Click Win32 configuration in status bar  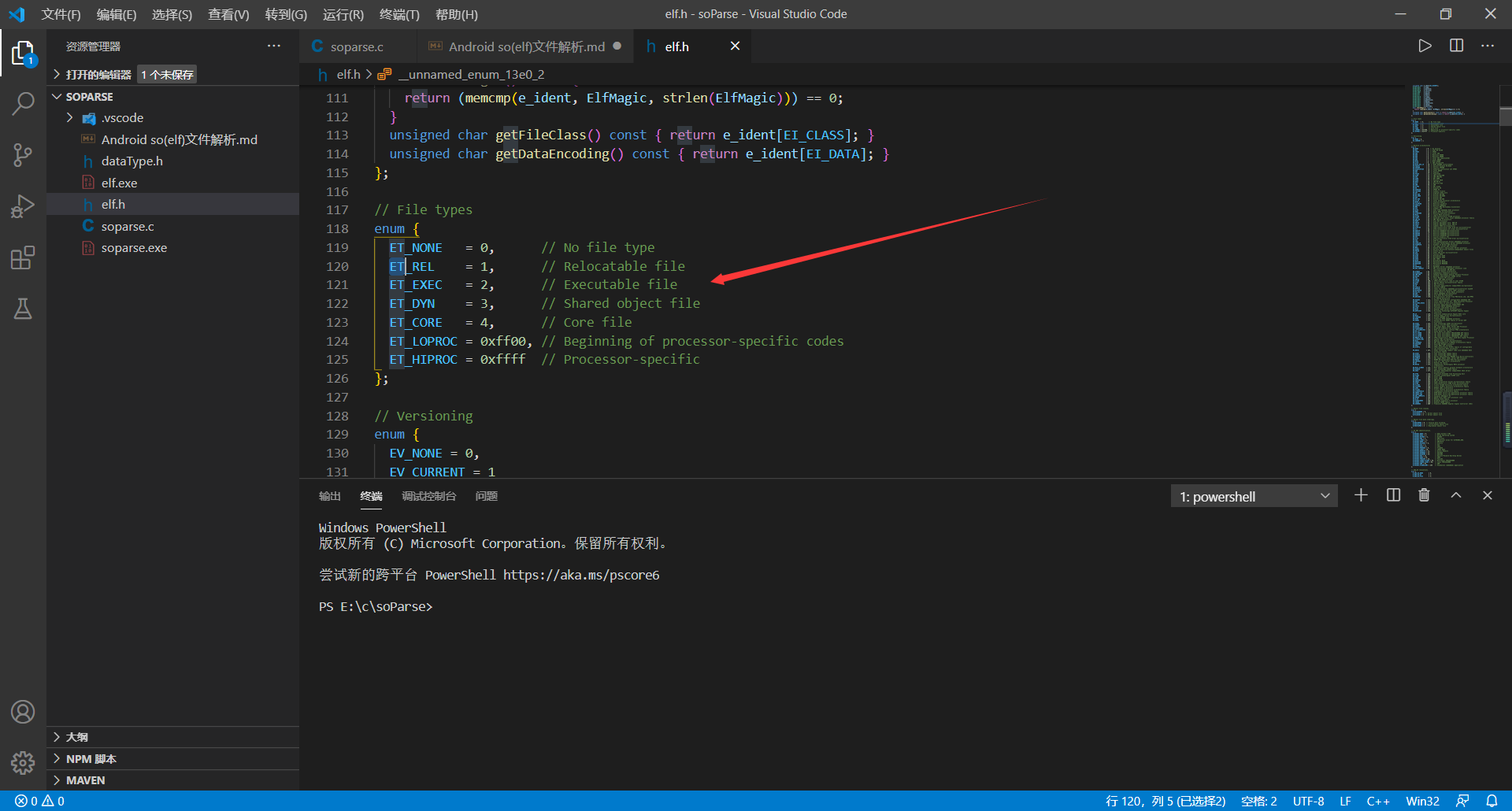coord(1422,801)
